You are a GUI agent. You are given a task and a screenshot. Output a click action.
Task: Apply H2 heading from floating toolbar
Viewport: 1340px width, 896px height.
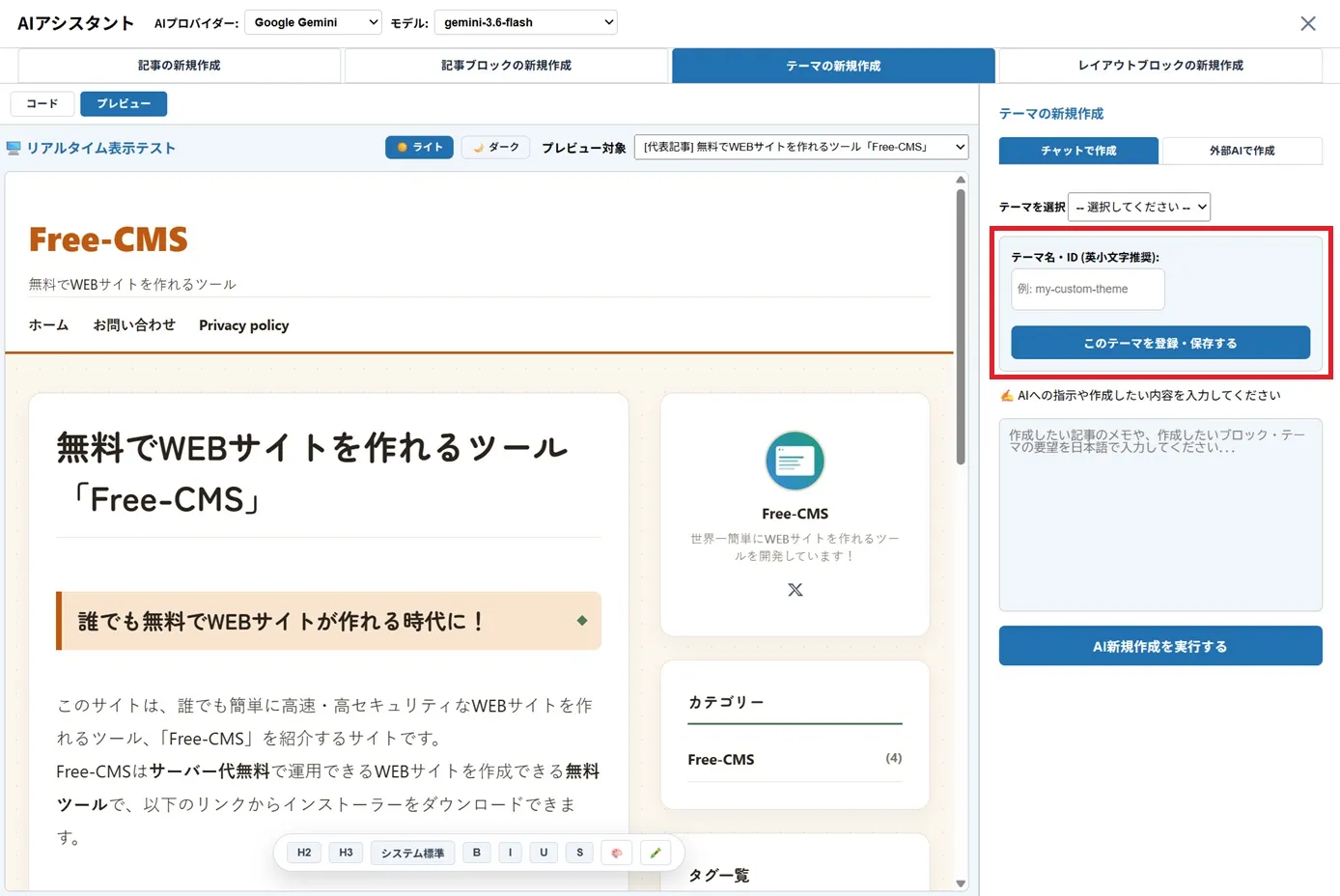[x=304, y=853]
